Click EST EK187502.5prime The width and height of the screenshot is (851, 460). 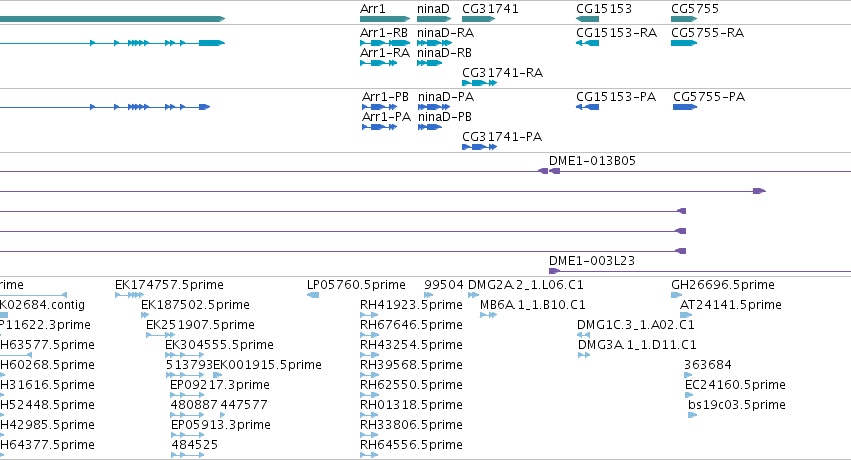195,305
